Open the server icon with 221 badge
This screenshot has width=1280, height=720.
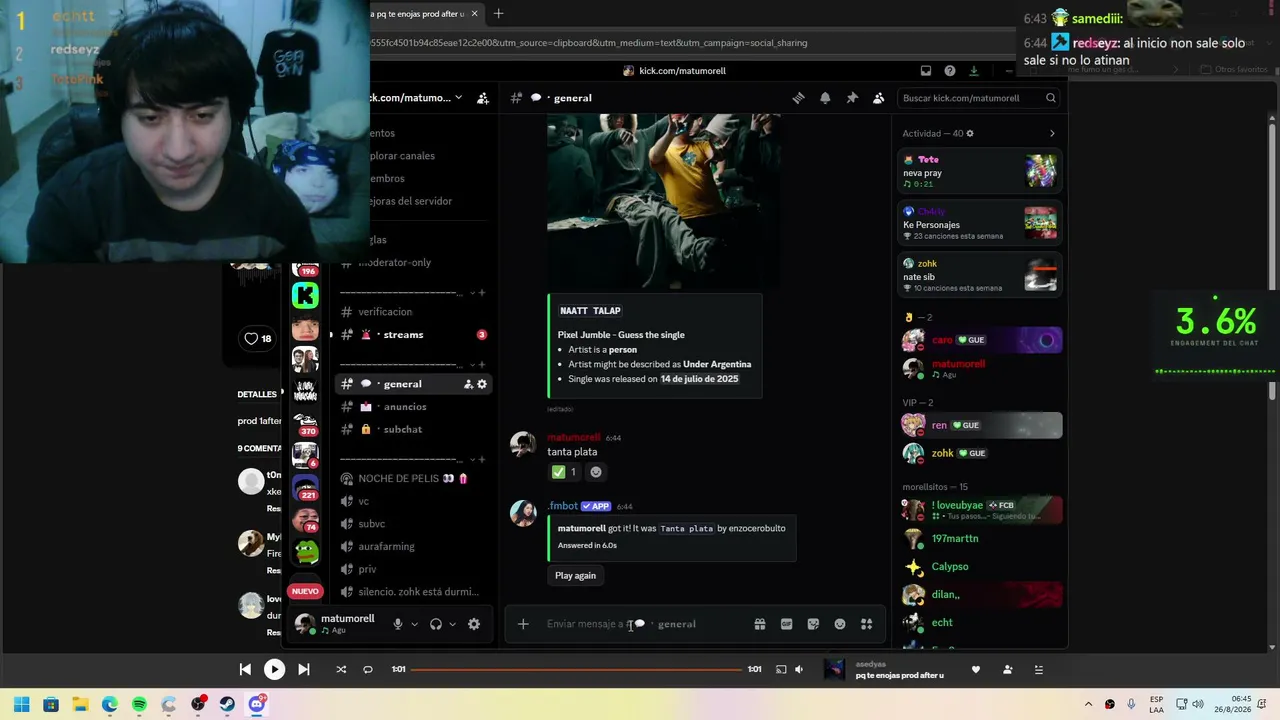tap(305, 487)
